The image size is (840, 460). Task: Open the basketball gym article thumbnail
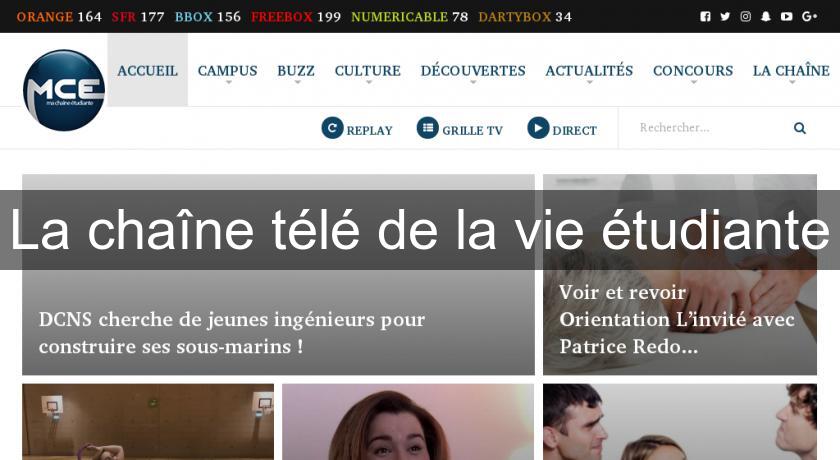point(148,421)
